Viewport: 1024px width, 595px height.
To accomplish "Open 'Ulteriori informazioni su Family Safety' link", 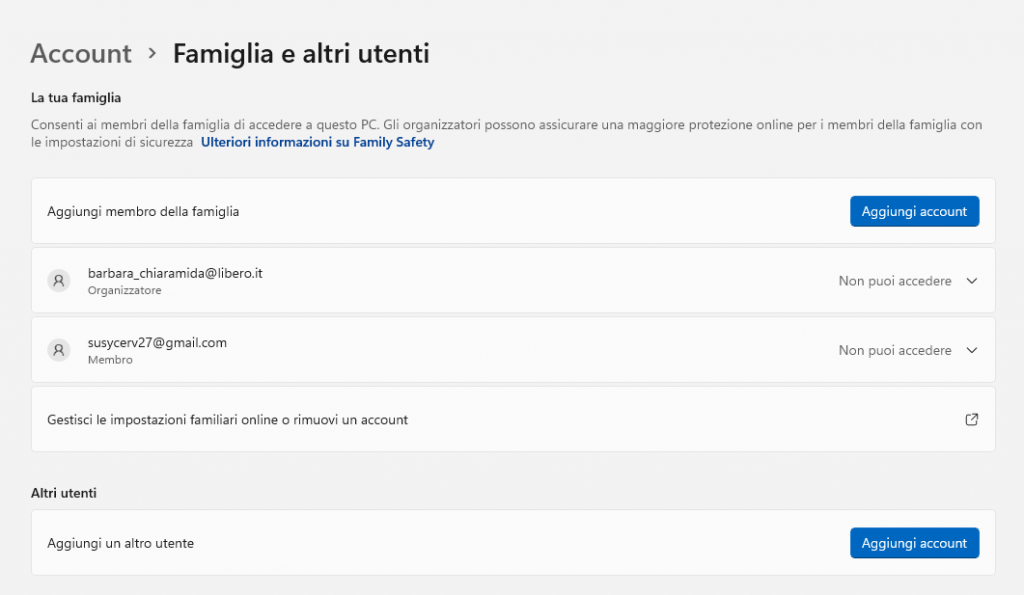I will click(x=317, y=143).
